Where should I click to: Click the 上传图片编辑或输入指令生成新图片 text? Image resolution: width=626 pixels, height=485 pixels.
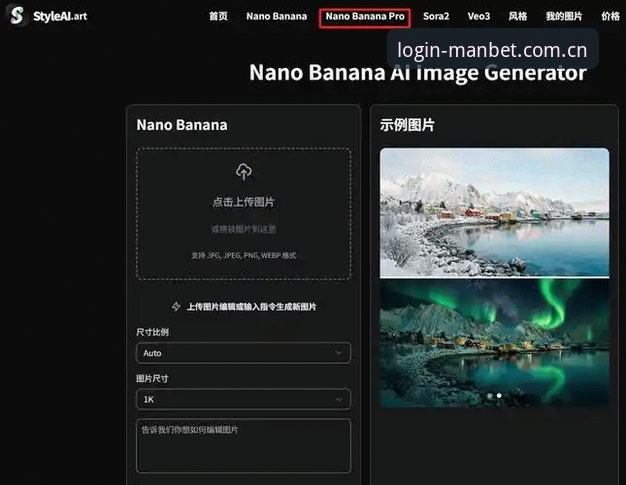click(252, 307)
